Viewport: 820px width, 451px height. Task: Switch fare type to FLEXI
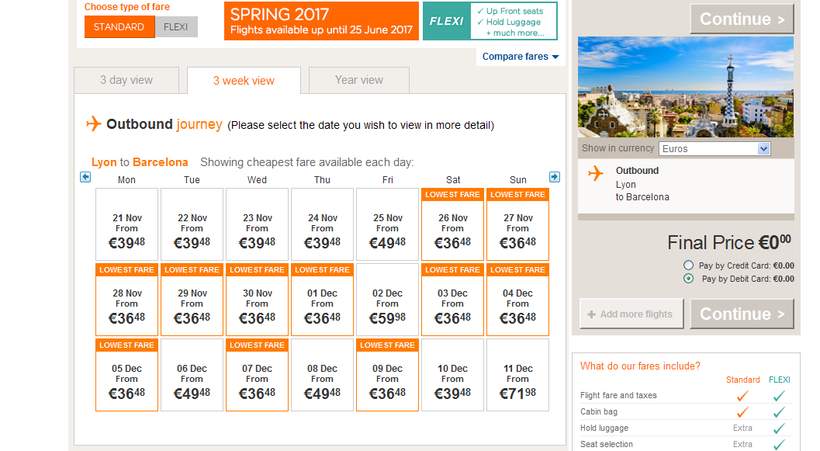[x=177, y=27]
